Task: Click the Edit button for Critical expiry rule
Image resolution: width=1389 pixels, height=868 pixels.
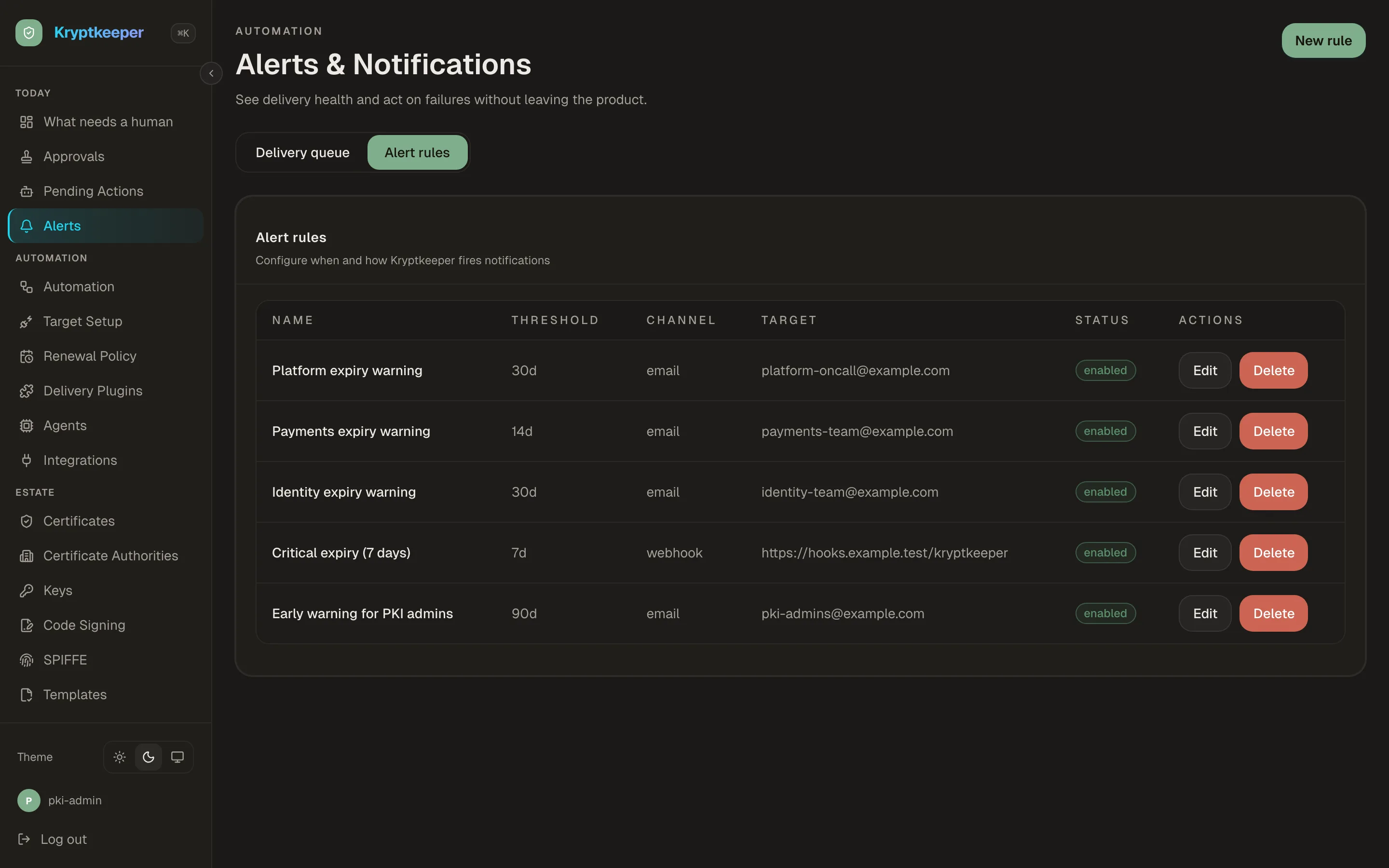Action: coord(1205,553)
